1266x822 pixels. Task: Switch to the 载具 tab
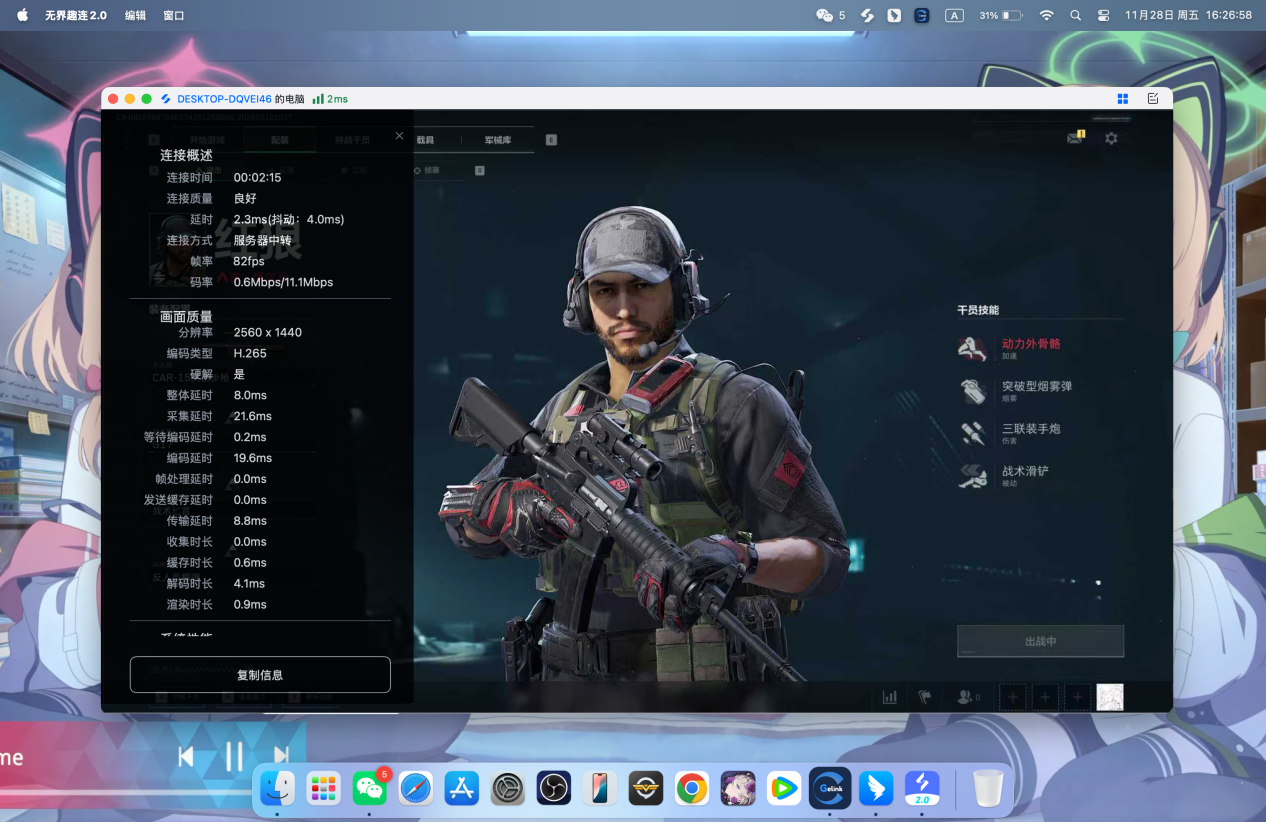[x=426, y=141]
